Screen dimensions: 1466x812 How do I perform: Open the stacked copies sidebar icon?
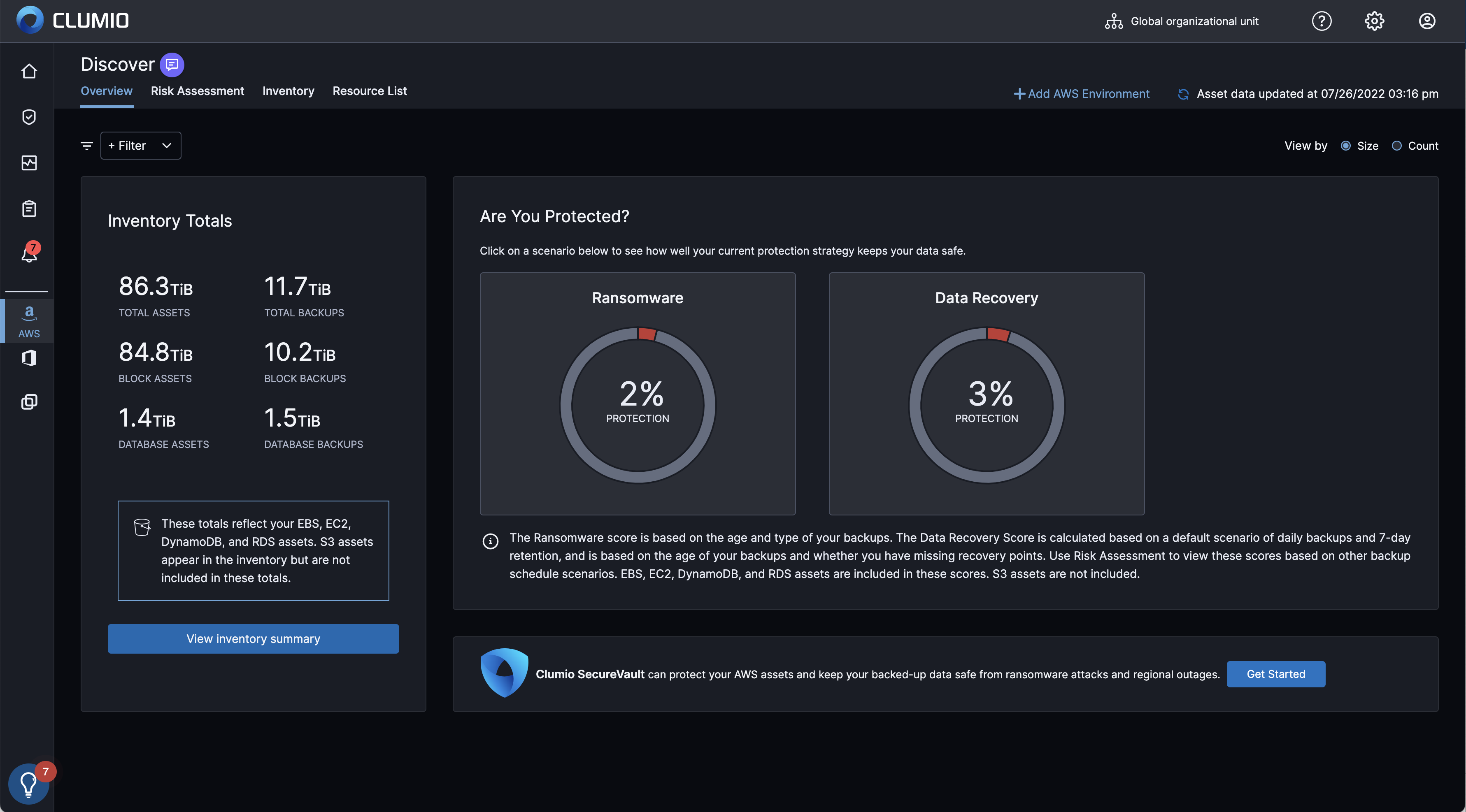click(x=29, y=402)
